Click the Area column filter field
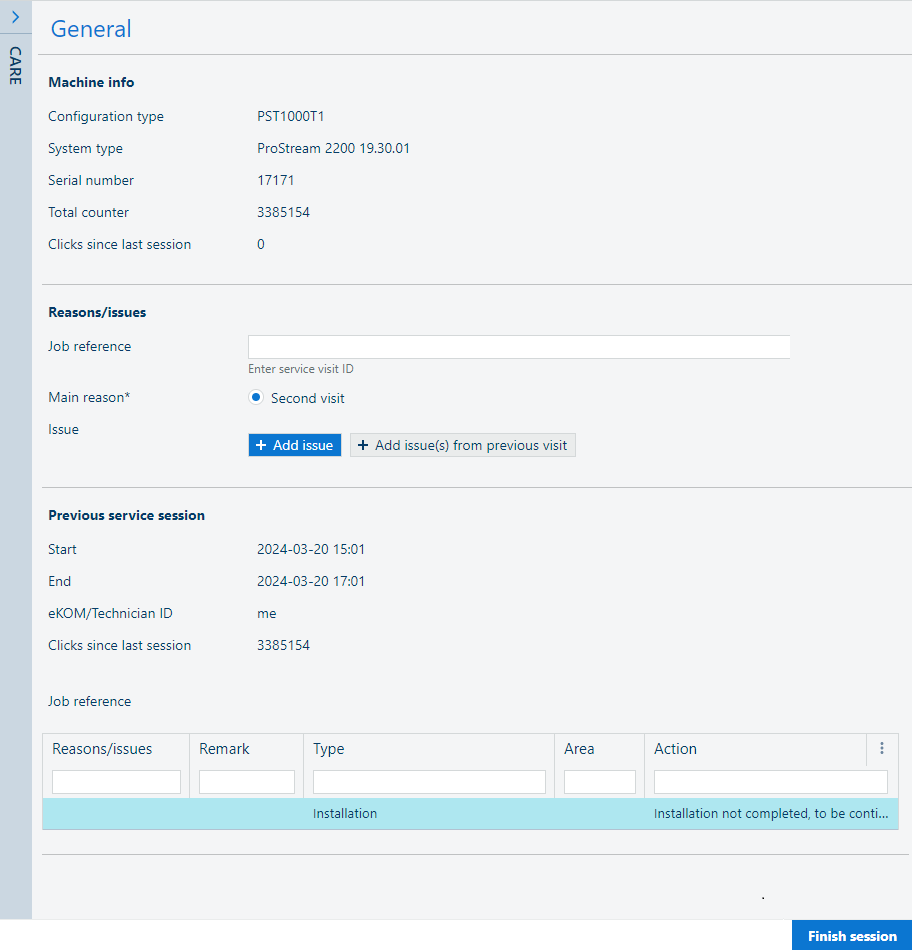The image size is (912, 950). [x=599, y=782]
